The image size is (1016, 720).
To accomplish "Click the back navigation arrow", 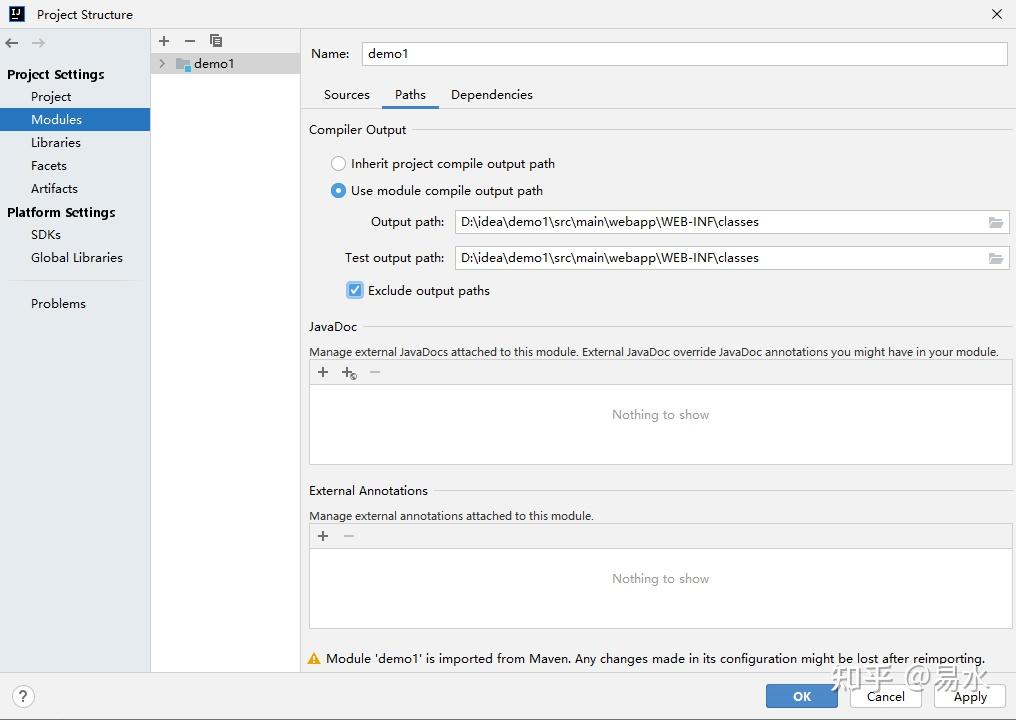I will (x=11, y=43).
